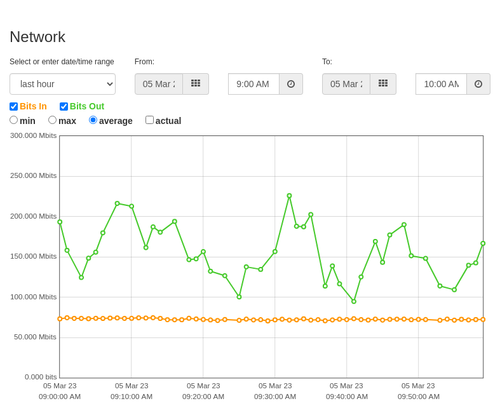The width and height of the screenshot is (500, 403).
Task: Click the '09:40:00 AM' time axis label
Action: (x=347, y=397)
